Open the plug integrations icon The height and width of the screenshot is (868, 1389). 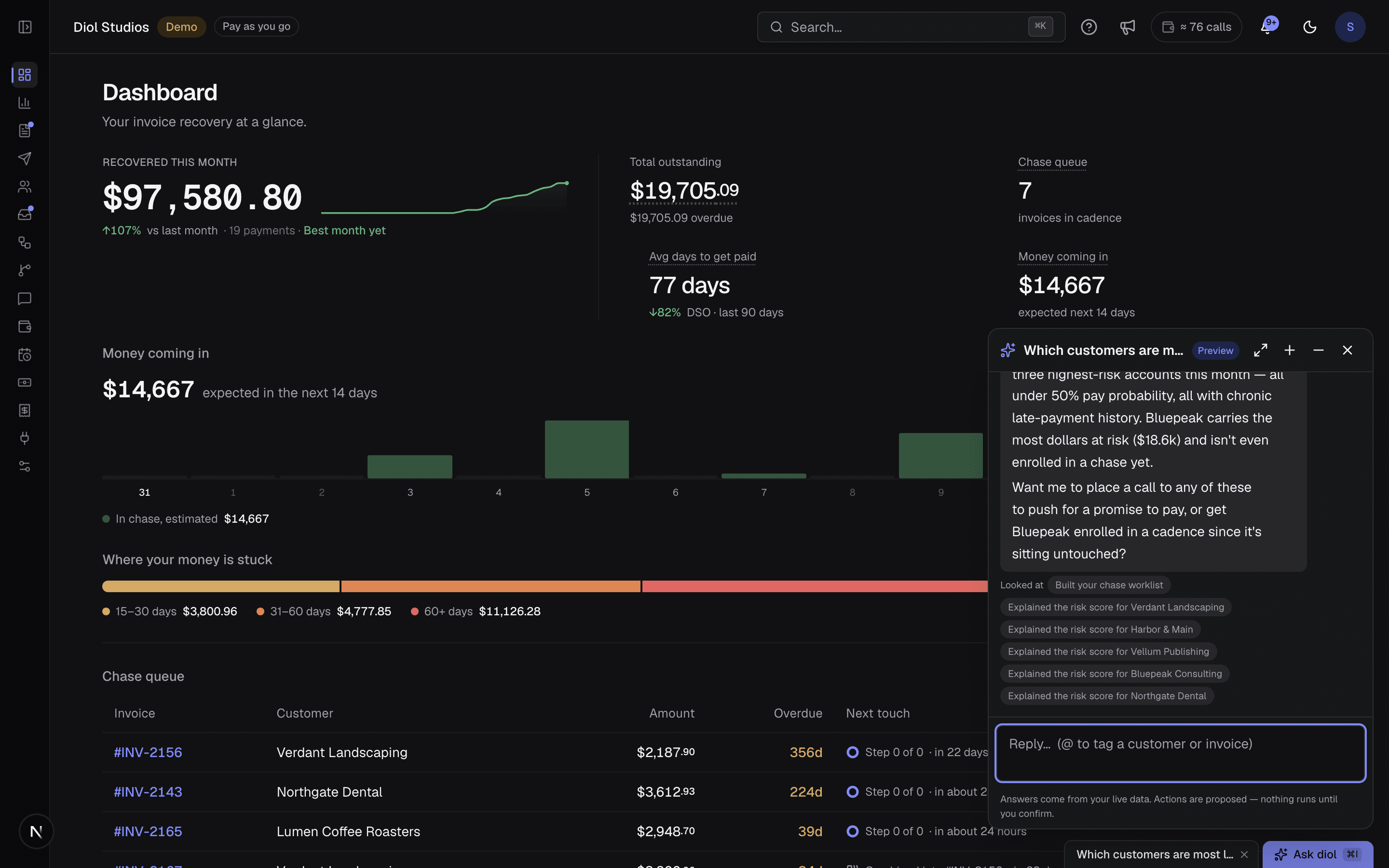click(x=25, y=439)
